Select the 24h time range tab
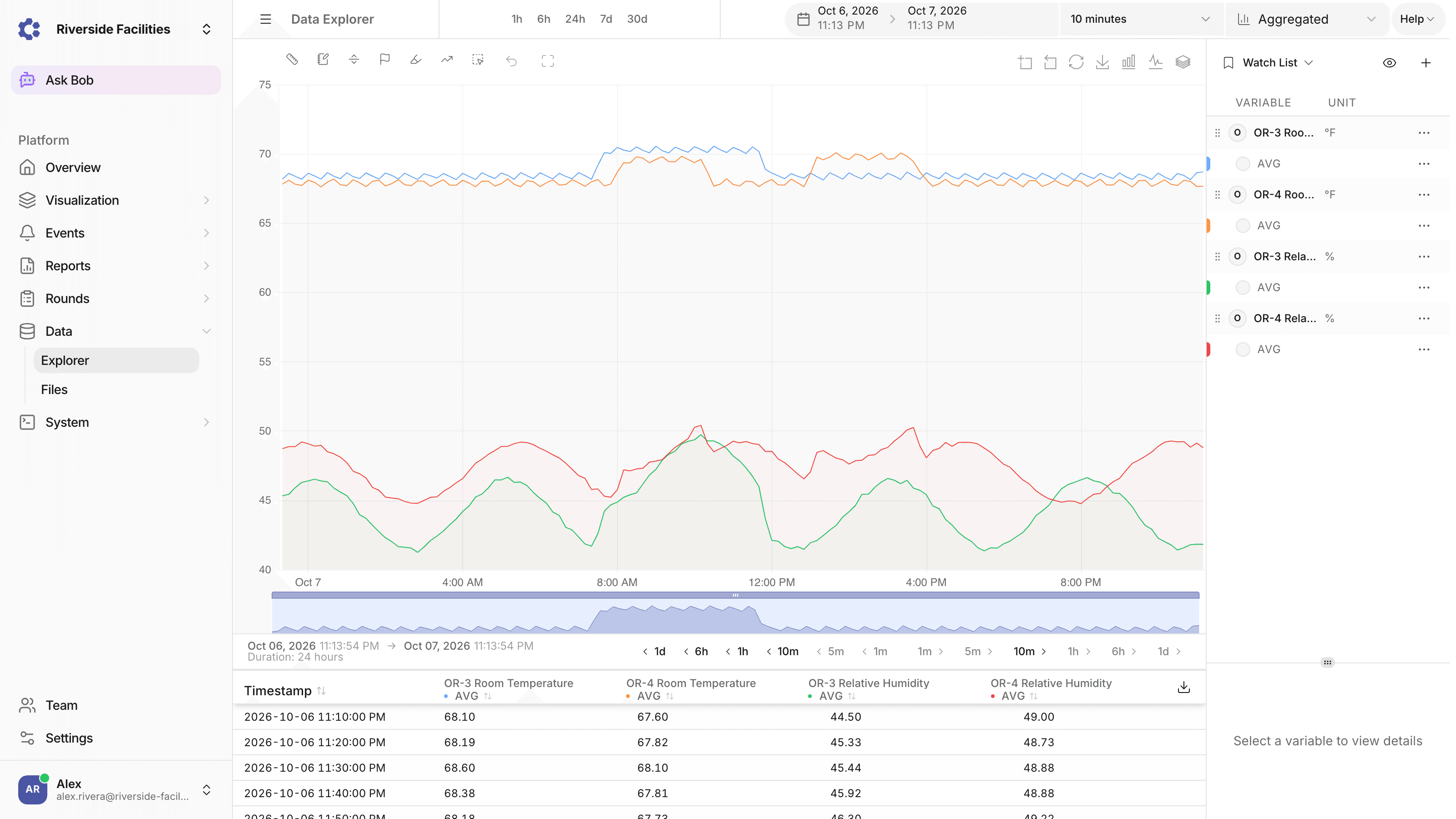The height and width of the screenshot is (819, 1456). pyautogui.click(x=575, y=19)
